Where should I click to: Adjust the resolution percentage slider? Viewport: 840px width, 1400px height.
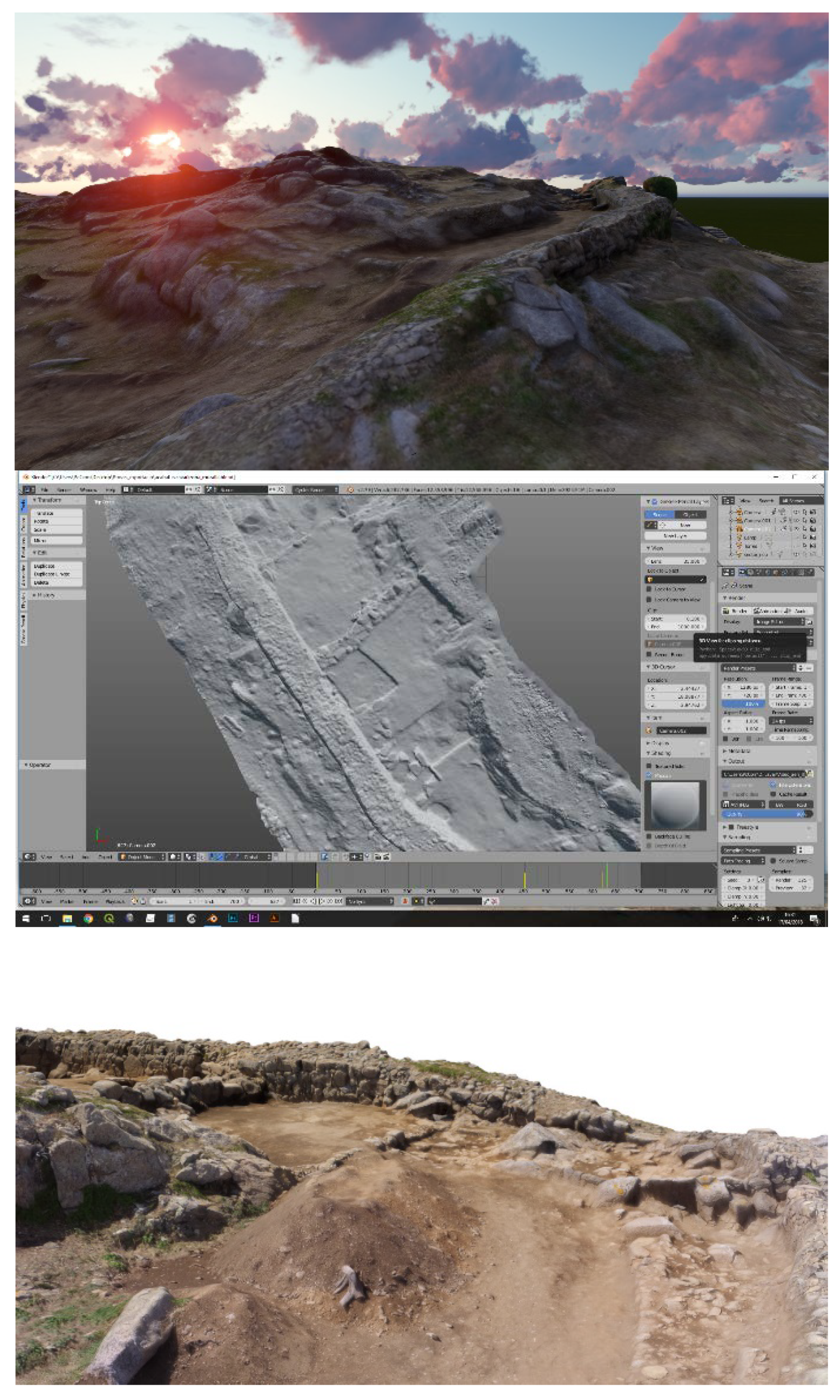(742, 704)
